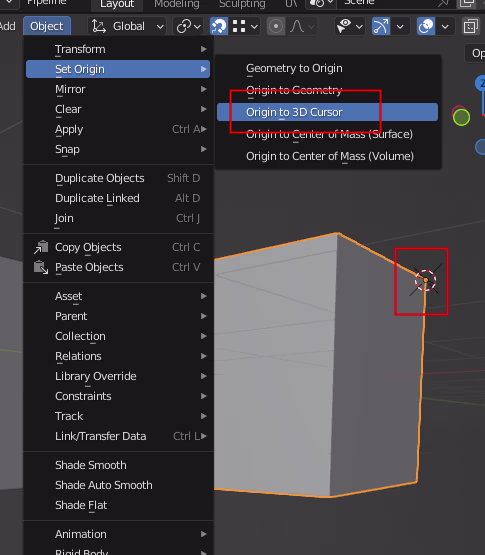Open the Snap submenu

tap(118, 149)
